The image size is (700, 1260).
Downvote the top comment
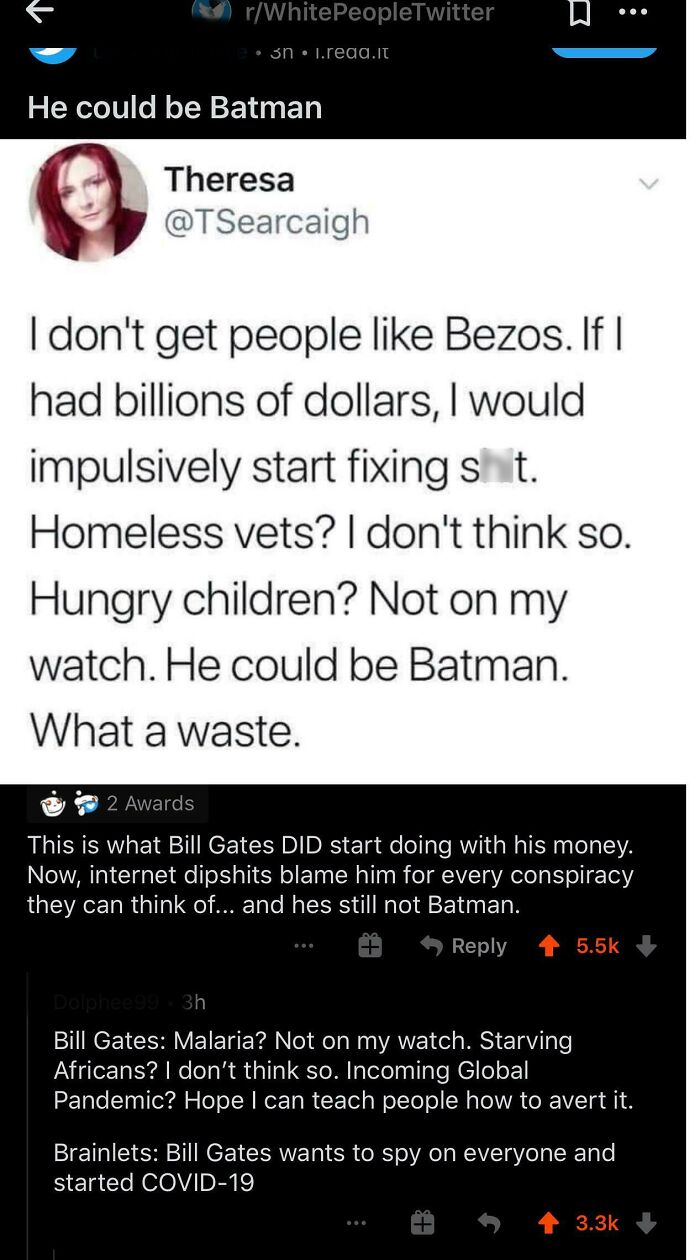646,945
